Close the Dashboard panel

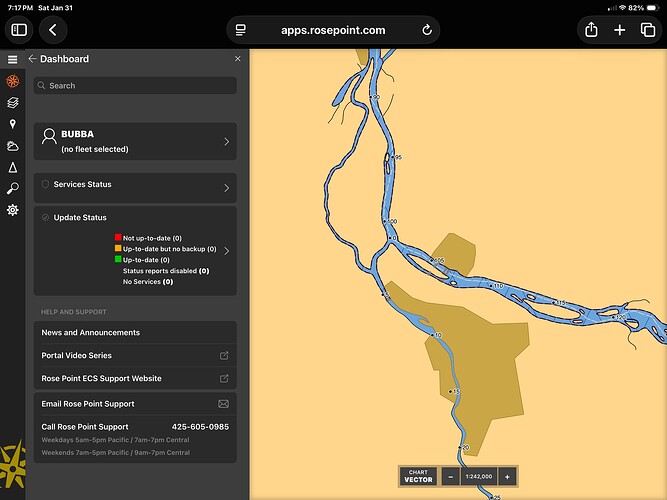coord(237,59)
